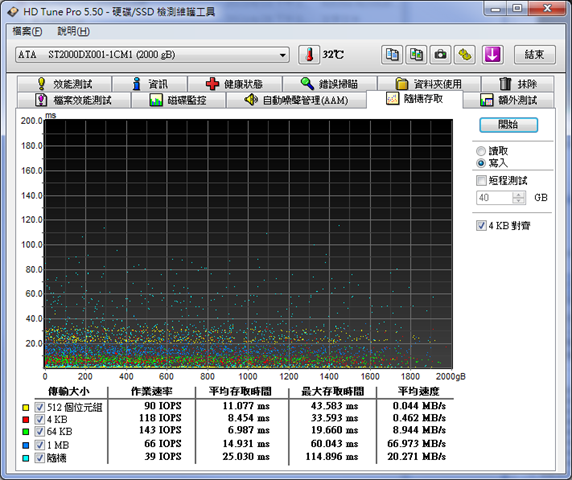
Task: Select the 讀取 read radio button
Action: pos(481,151)
